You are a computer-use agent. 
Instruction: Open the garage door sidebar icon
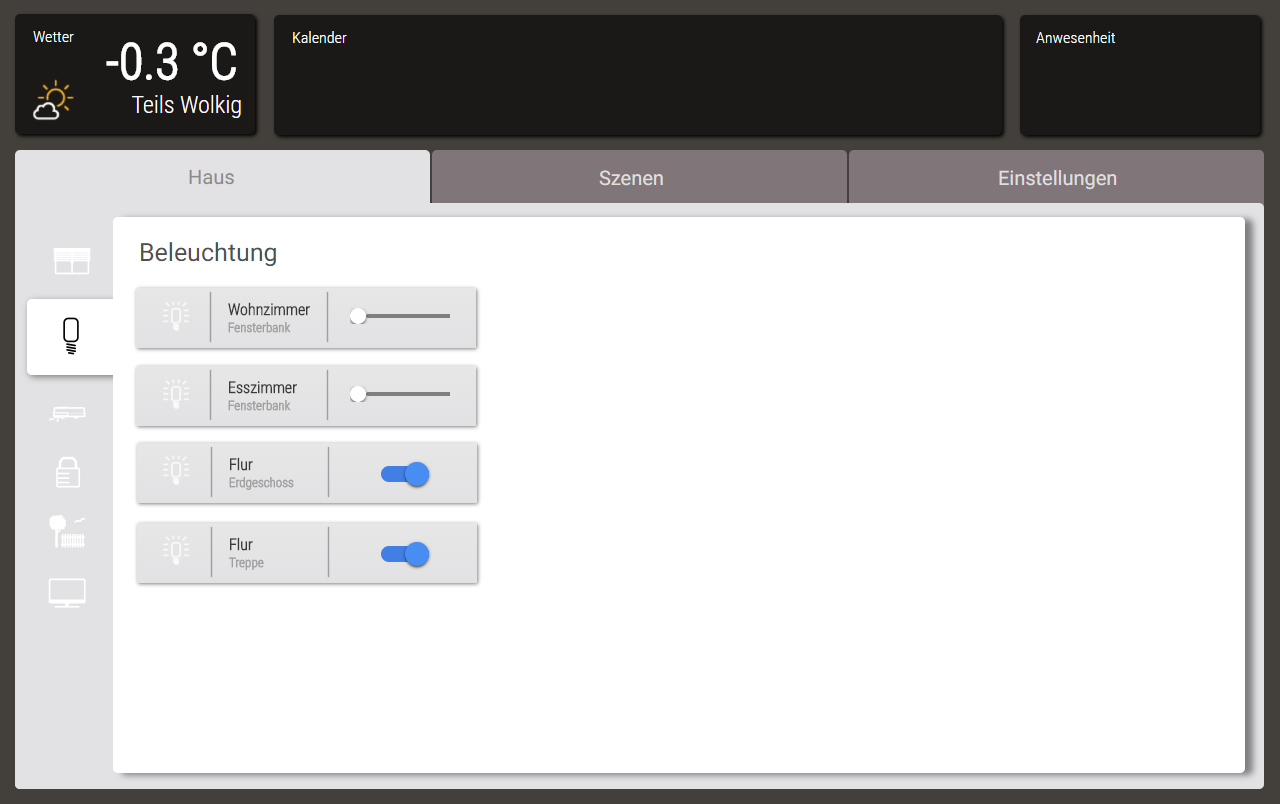tap(68, 413)
